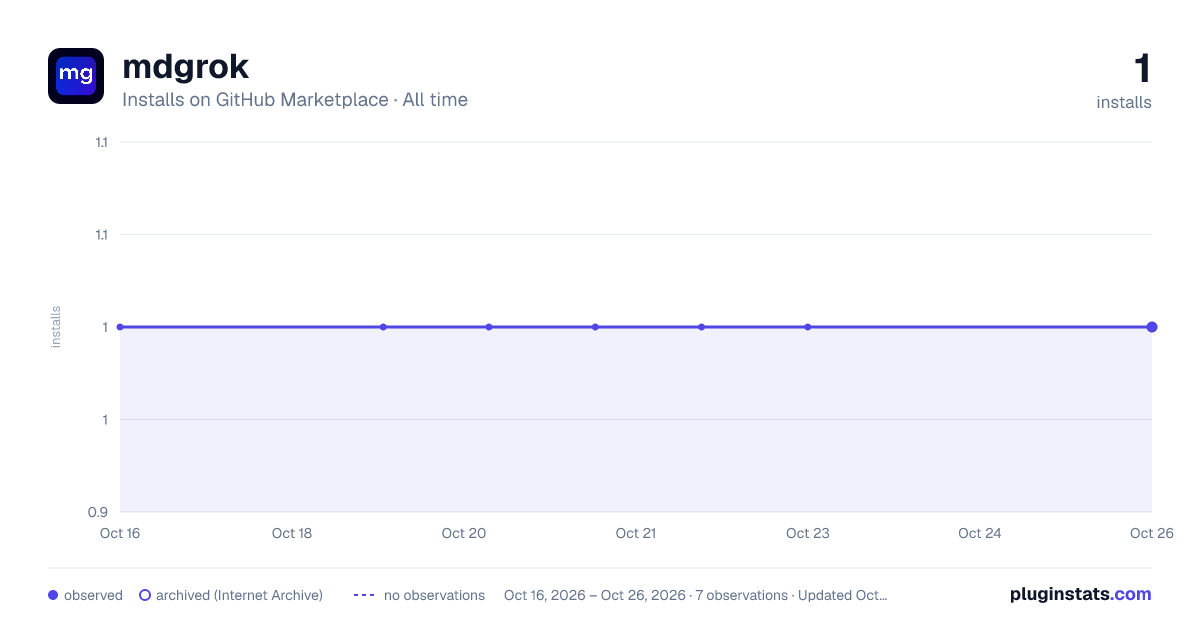Open the pluginstats.com link
Screen dimensions: 1200x630
click(x=1081, y=594)
